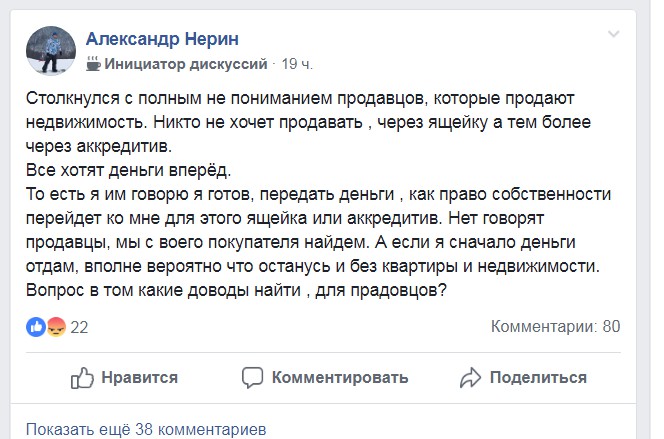Viewport: 664px width, 439px height.
Task: Click the angry face reaction icon
Action: click(x=56, y=327)
